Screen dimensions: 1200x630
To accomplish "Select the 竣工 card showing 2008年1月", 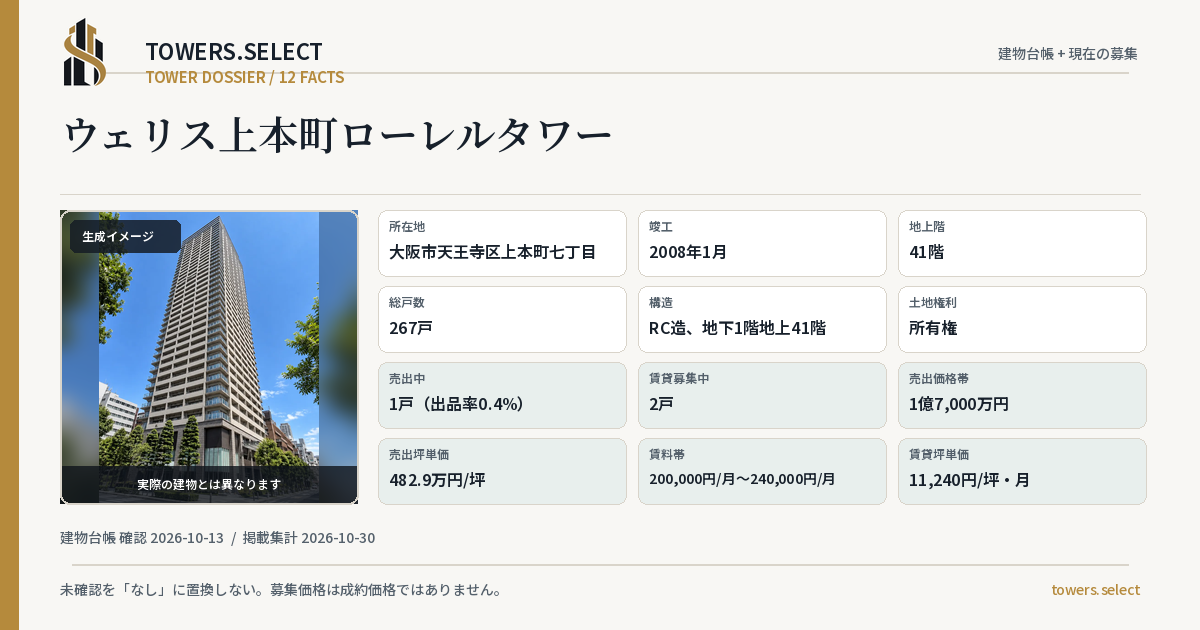I will coord(762,243).
